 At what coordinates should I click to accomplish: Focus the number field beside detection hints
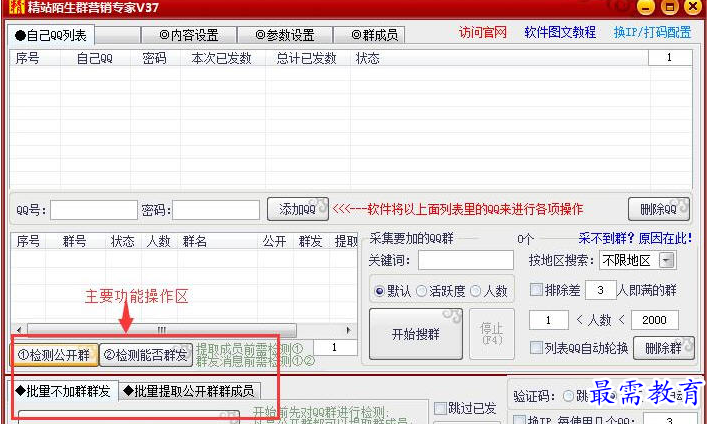(x=335, y=347)
